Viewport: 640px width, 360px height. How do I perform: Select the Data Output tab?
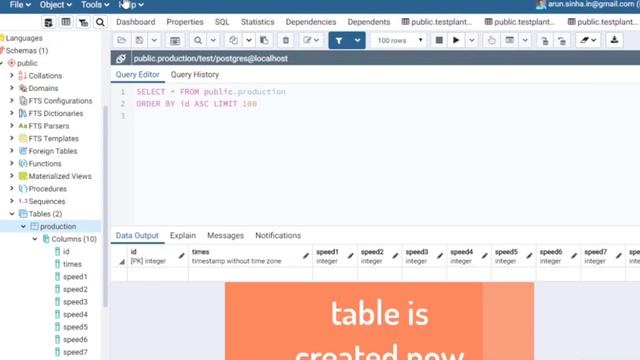point(137,236)
